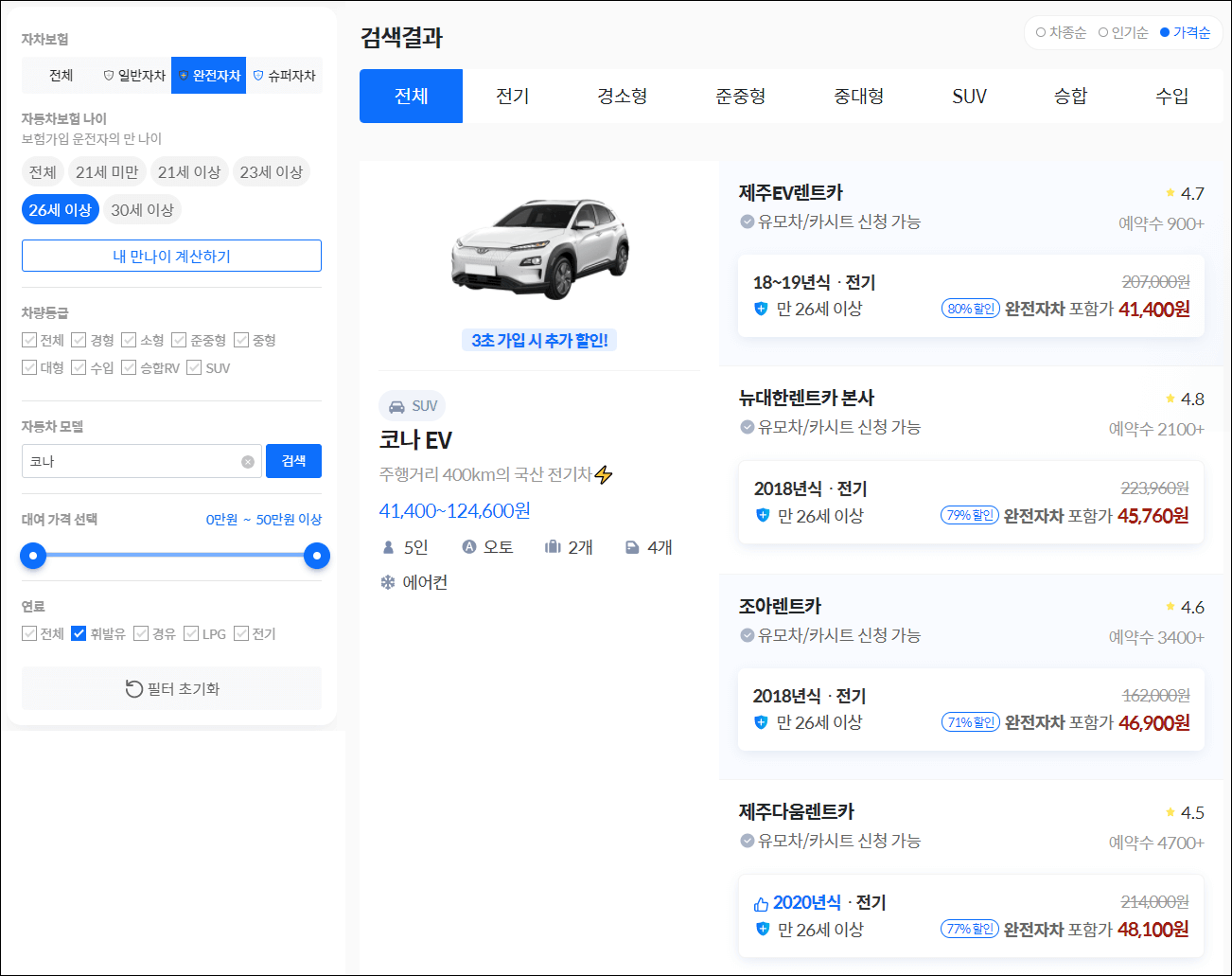Toggle the 경유 fuel checkbox
The width and height of the screenshot is (1232, 976).
pos(141,633)
